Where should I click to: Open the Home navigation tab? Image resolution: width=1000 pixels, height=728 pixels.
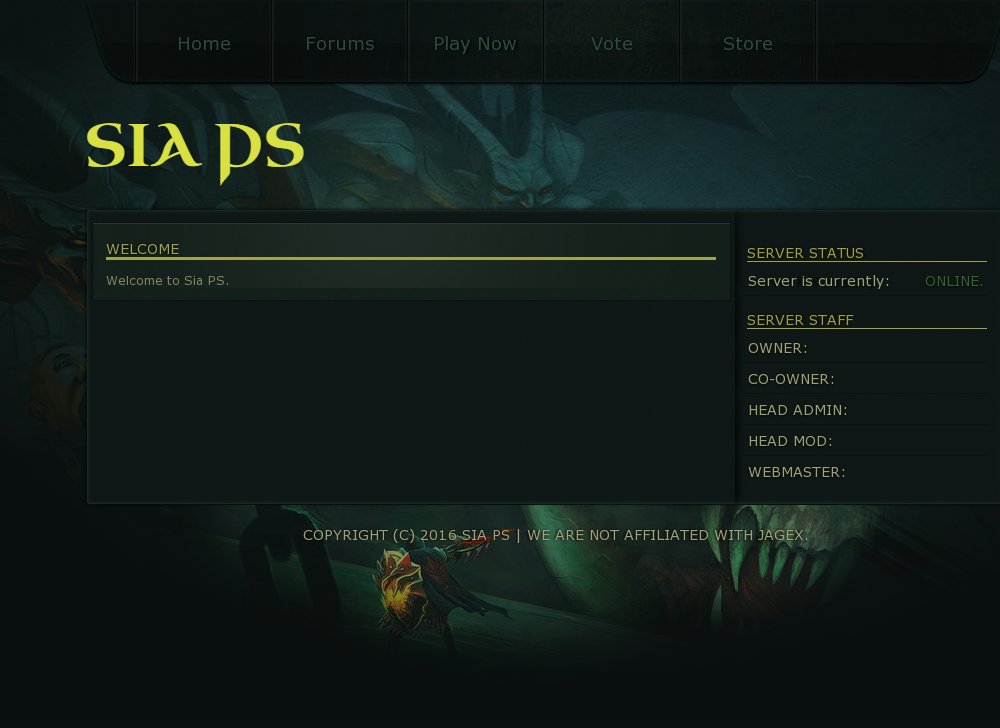pos(204,43)
